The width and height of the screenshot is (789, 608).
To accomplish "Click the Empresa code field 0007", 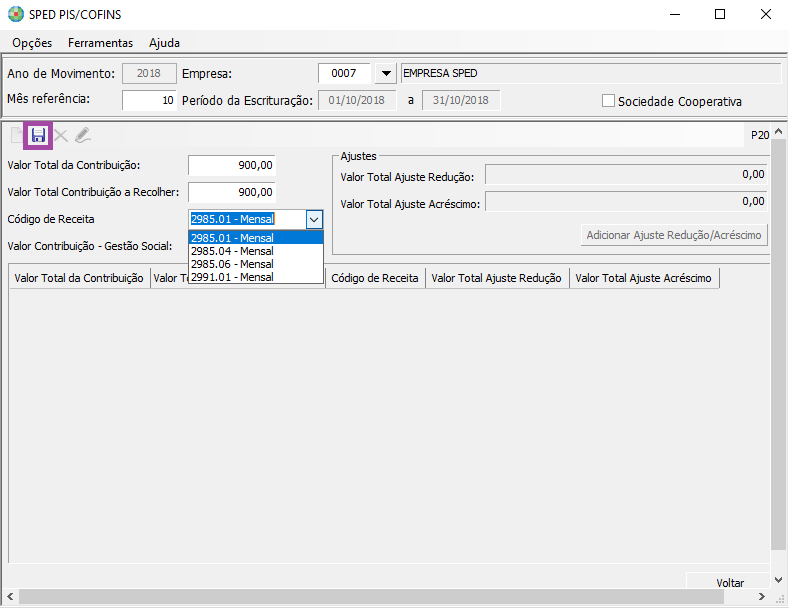I will point(344,73).
